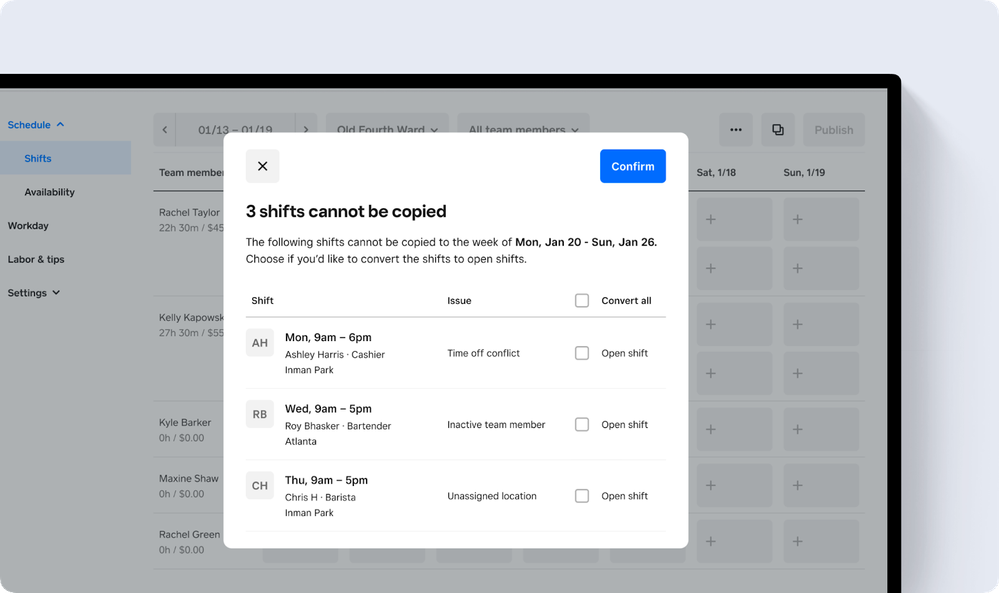The image size is (999, 593).
Task: Open the All team members dropdown
Action: point(523,130)
